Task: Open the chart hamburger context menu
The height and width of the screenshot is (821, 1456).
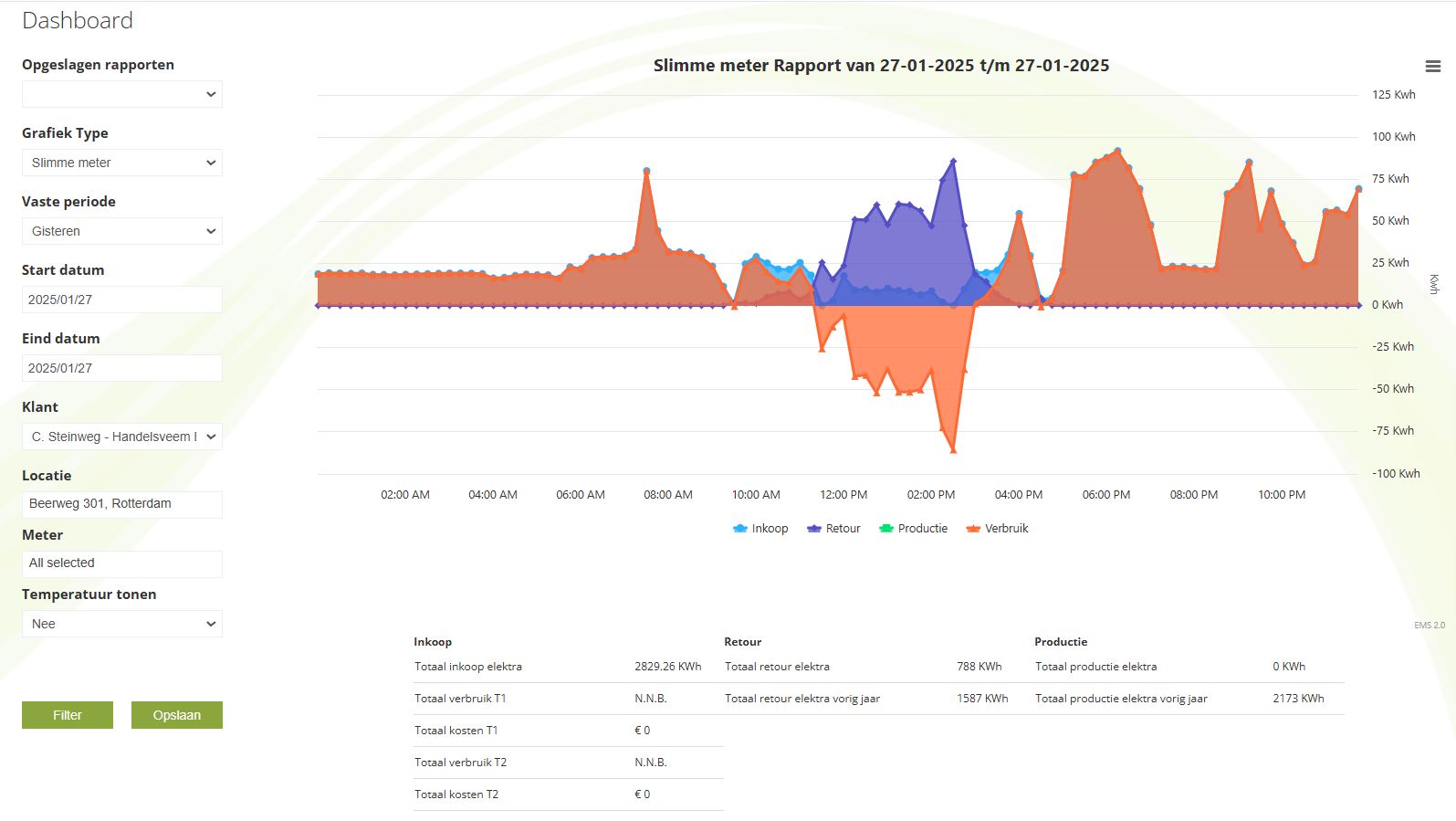Action: (x=1432, y=66)
